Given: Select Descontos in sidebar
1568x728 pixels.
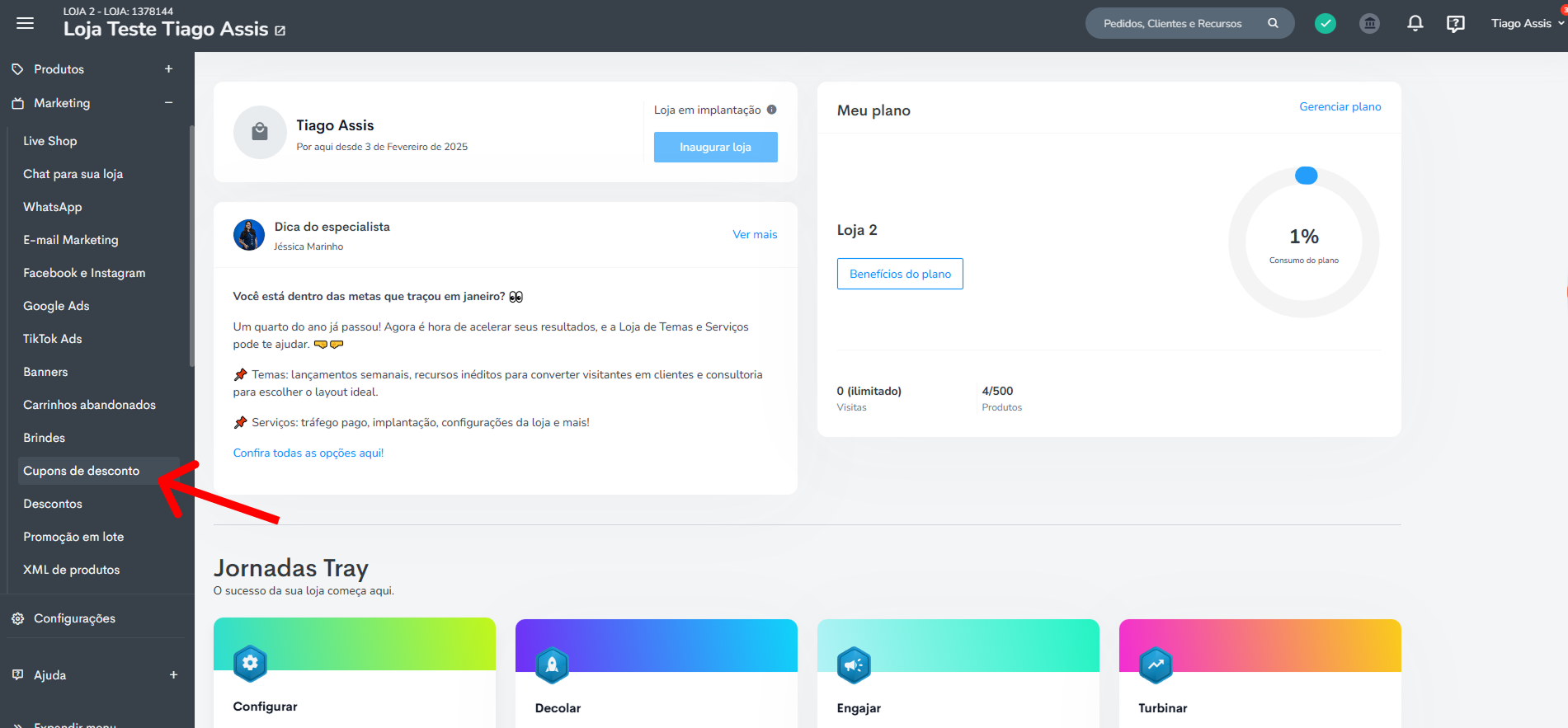Looking at the screenshot, I should click(x=53, y=504).
